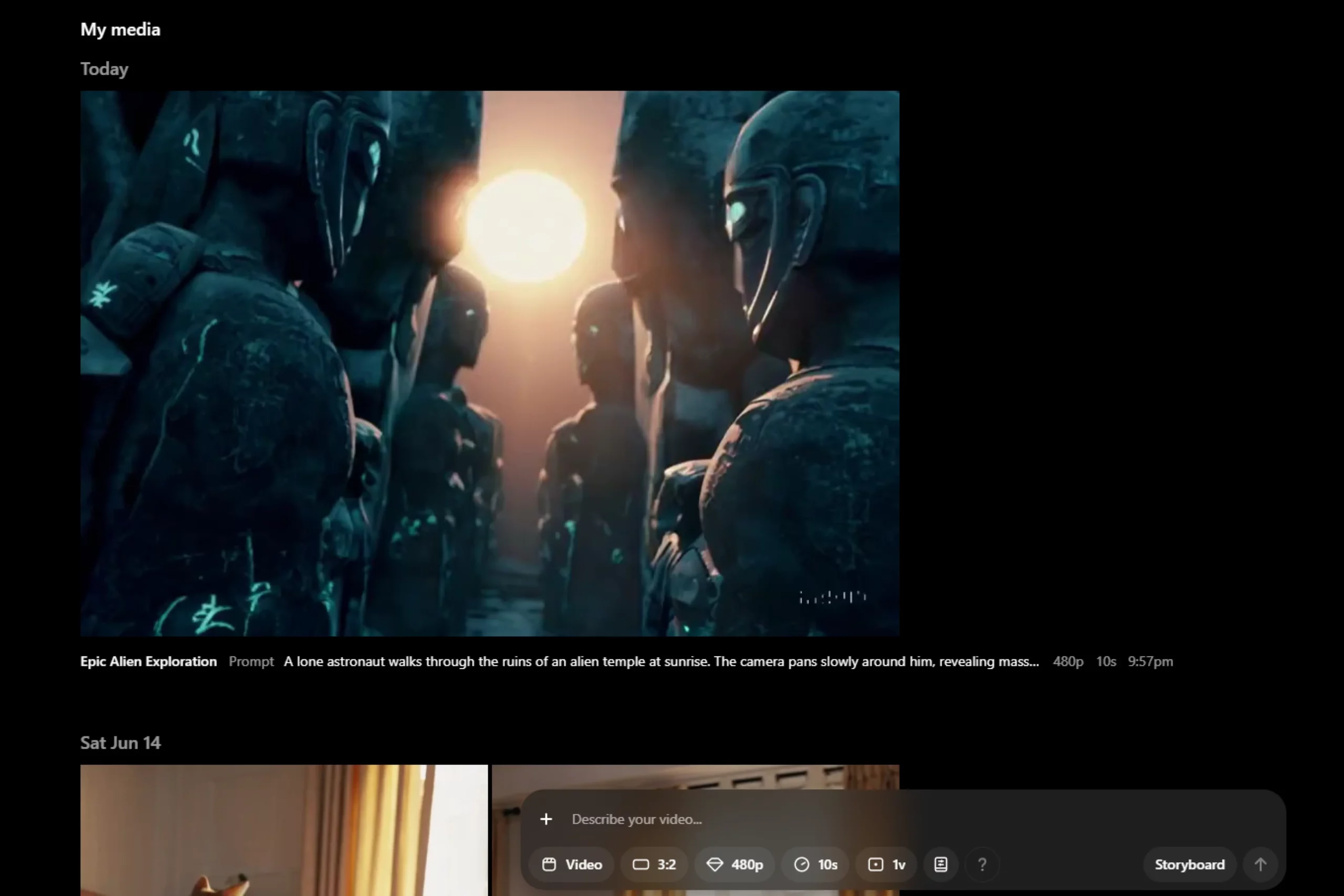Click the Epic Alien Exploration title
This screenshot has height=896, width=1344.
click(149, 661)
